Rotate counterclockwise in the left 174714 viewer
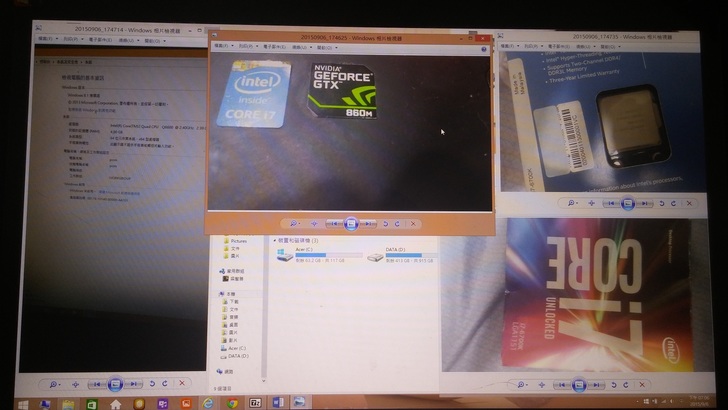The height and width of the screenshot is (410, 728). point(152,384)
